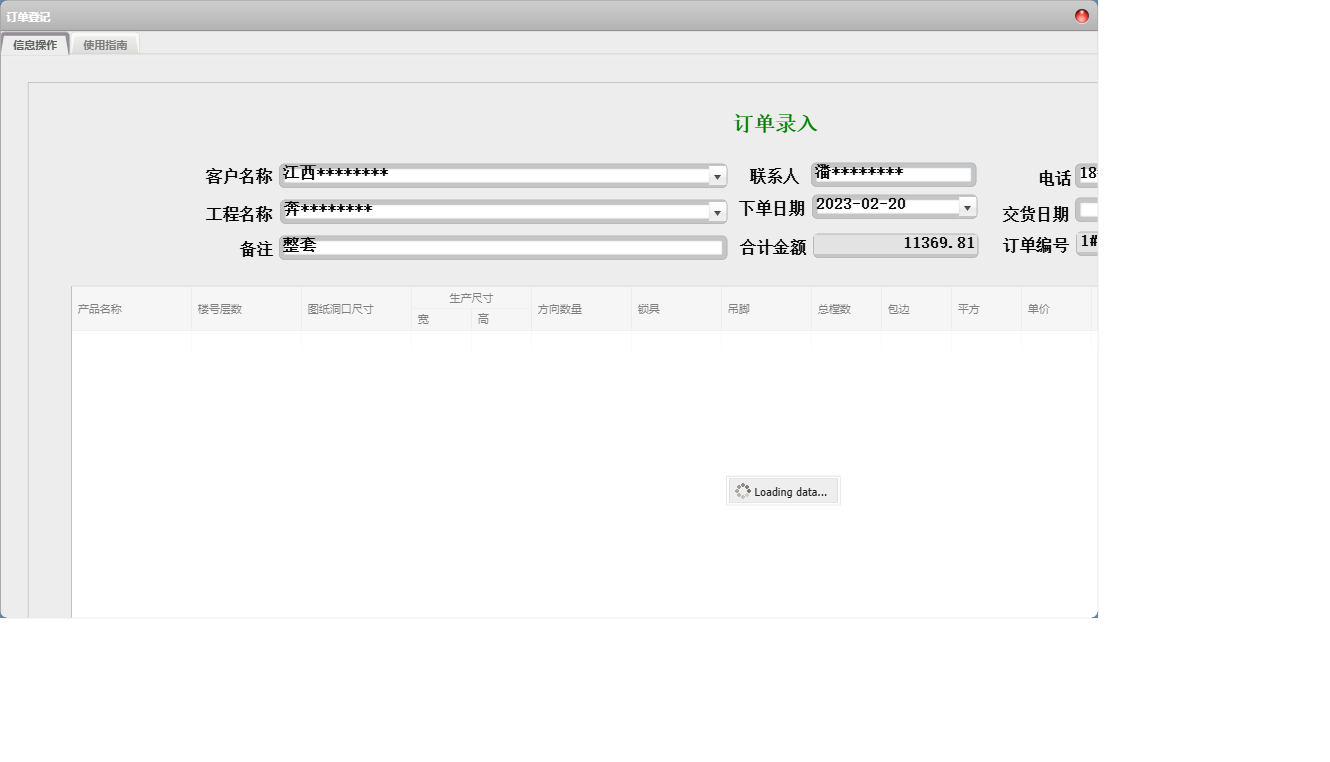
Task: Click the 电话 input field
Action: 1088,174
